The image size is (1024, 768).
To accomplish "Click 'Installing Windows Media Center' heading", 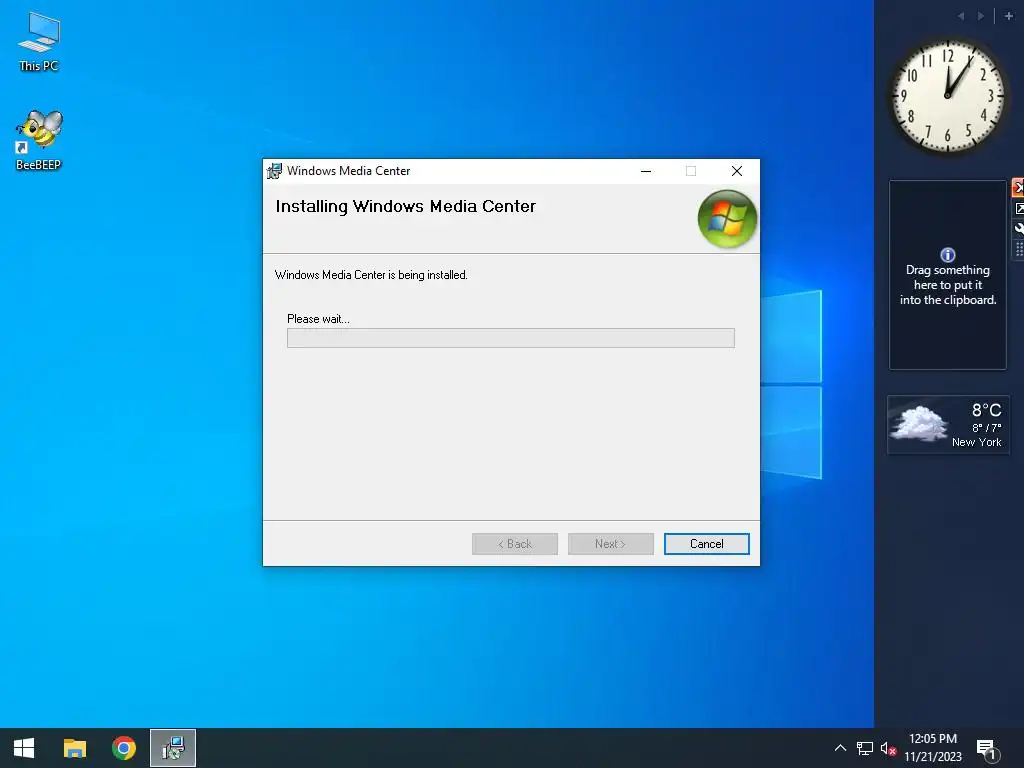I will point(406,206).
